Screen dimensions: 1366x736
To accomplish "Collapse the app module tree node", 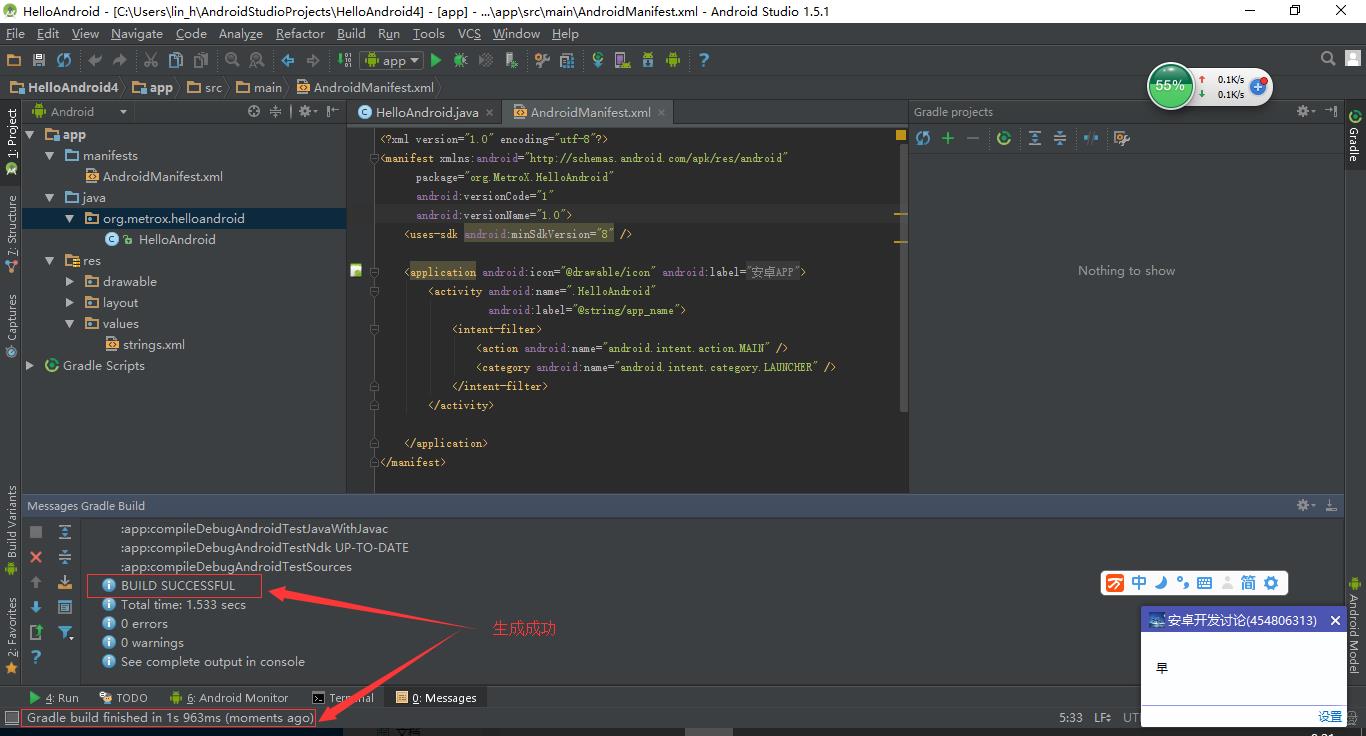I will click(x=30, y=135).
